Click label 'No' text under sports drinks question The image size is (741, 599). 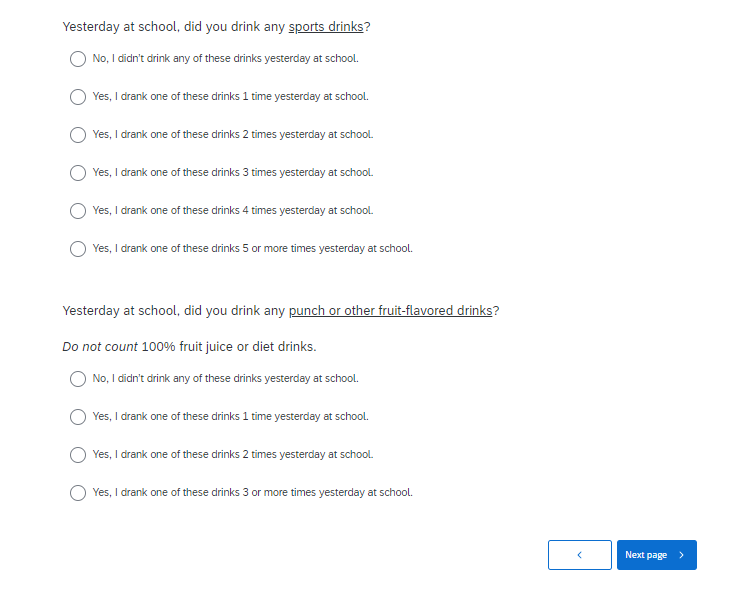point(225,59)
